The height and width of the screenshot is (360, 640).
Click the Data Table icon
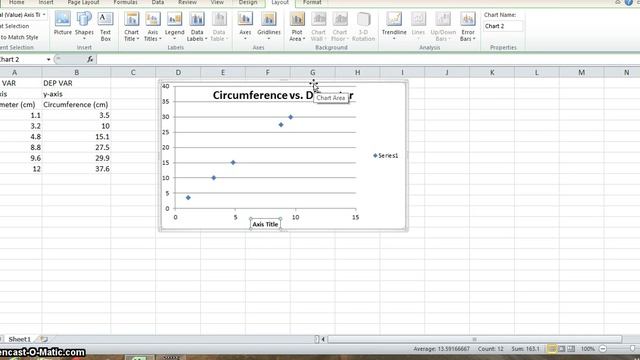point(219,26)
